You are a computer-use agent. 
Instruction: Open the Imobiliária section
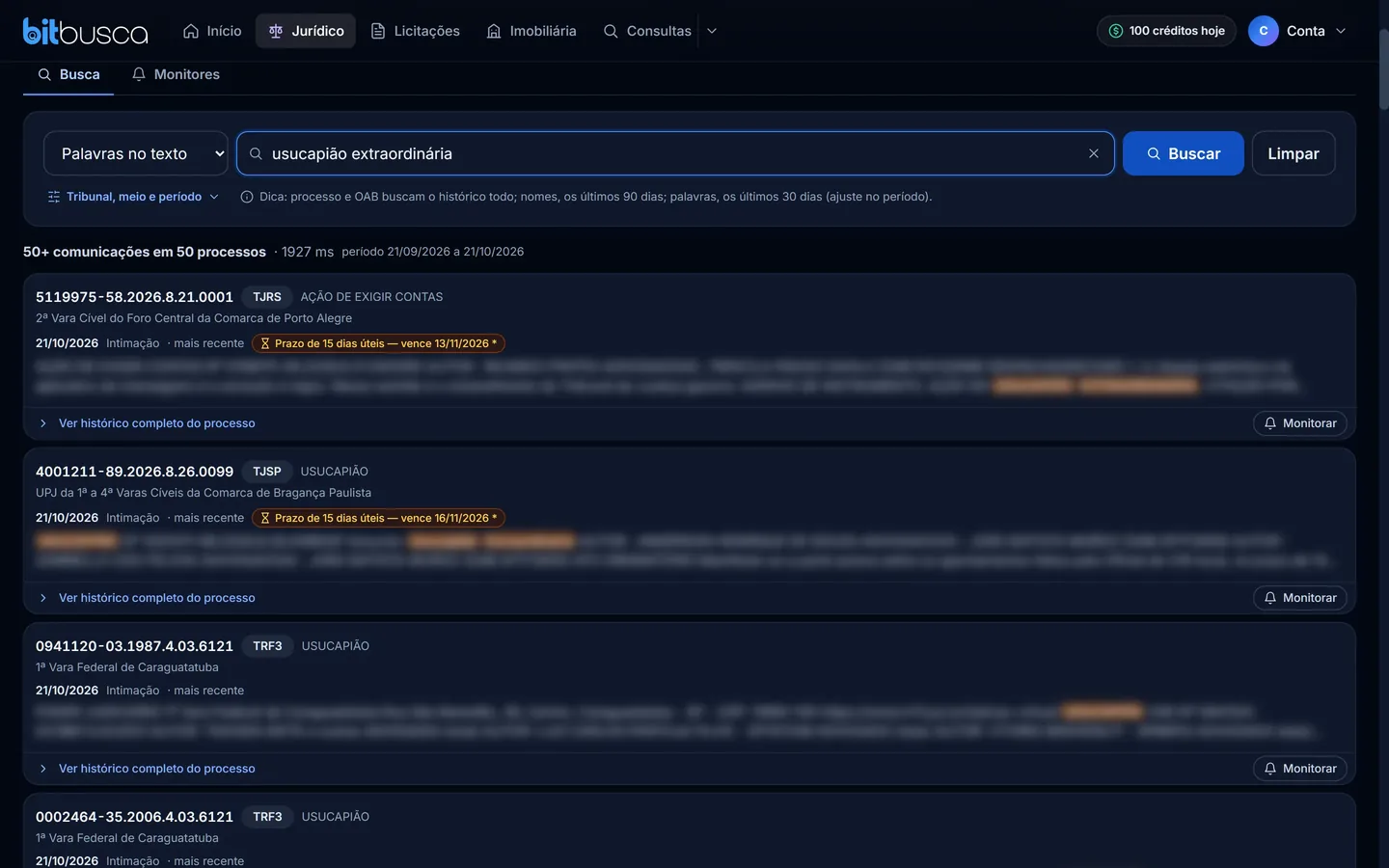click(x=531, y=31)
